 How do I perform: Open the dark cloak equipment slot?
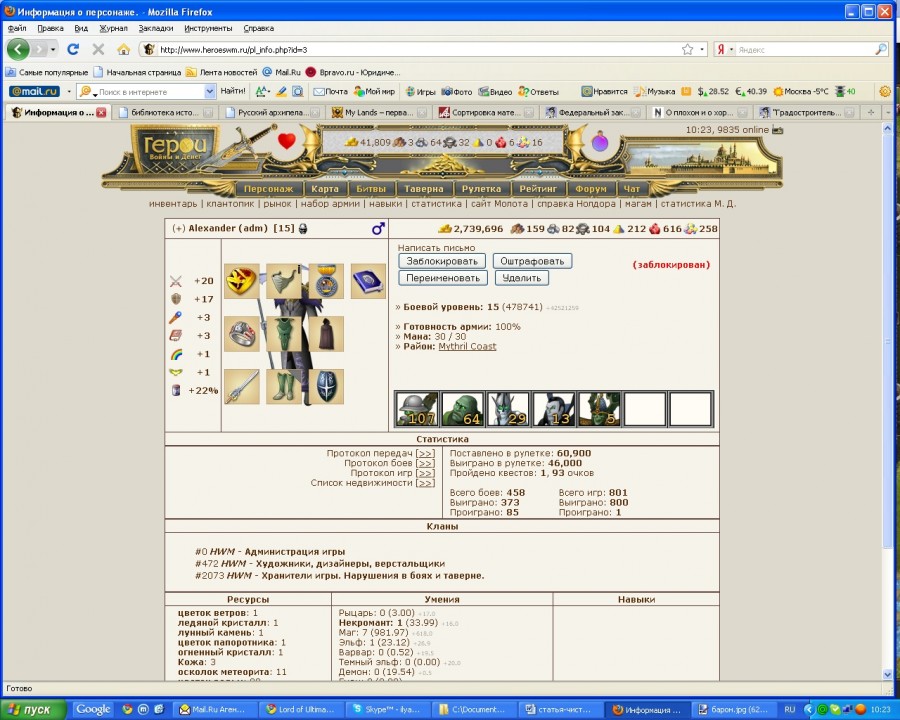326,334
